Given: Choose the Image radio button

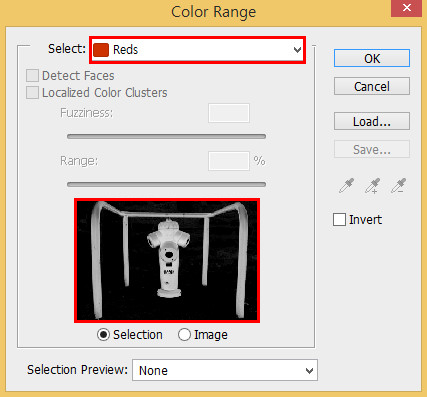Looking at the screenshot, I should [184, 334].
